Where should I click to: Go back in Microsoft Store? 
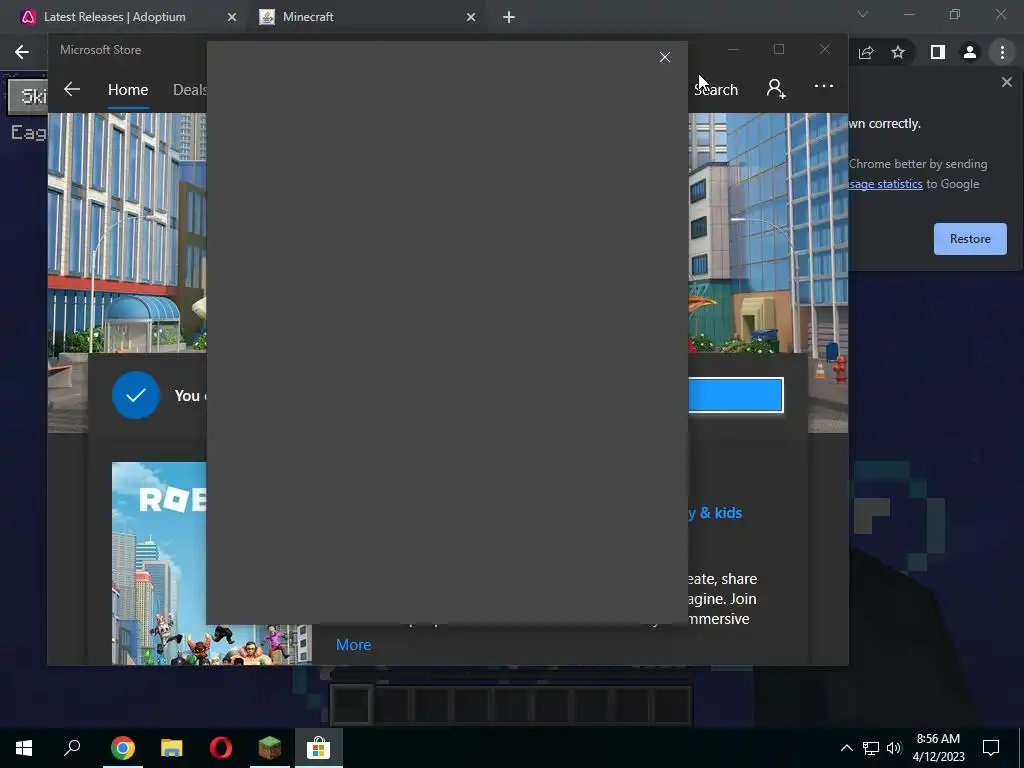(72, 89)
